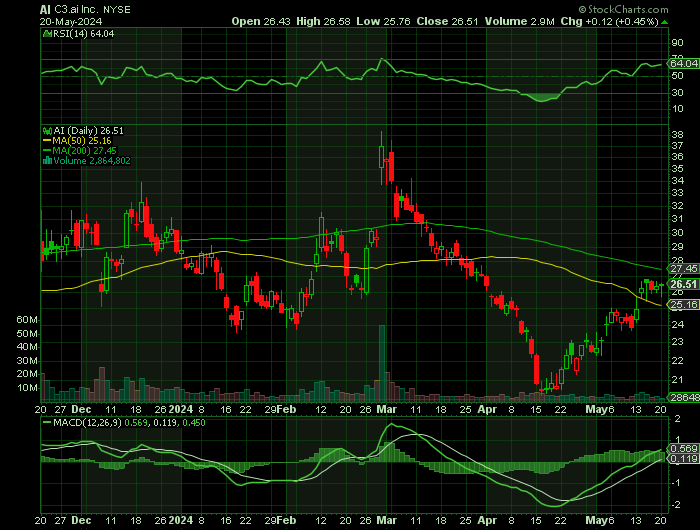Click the RSI line icon beside RSI(14)
Viewport: 700px width, 530px height.
click(47, 33)
